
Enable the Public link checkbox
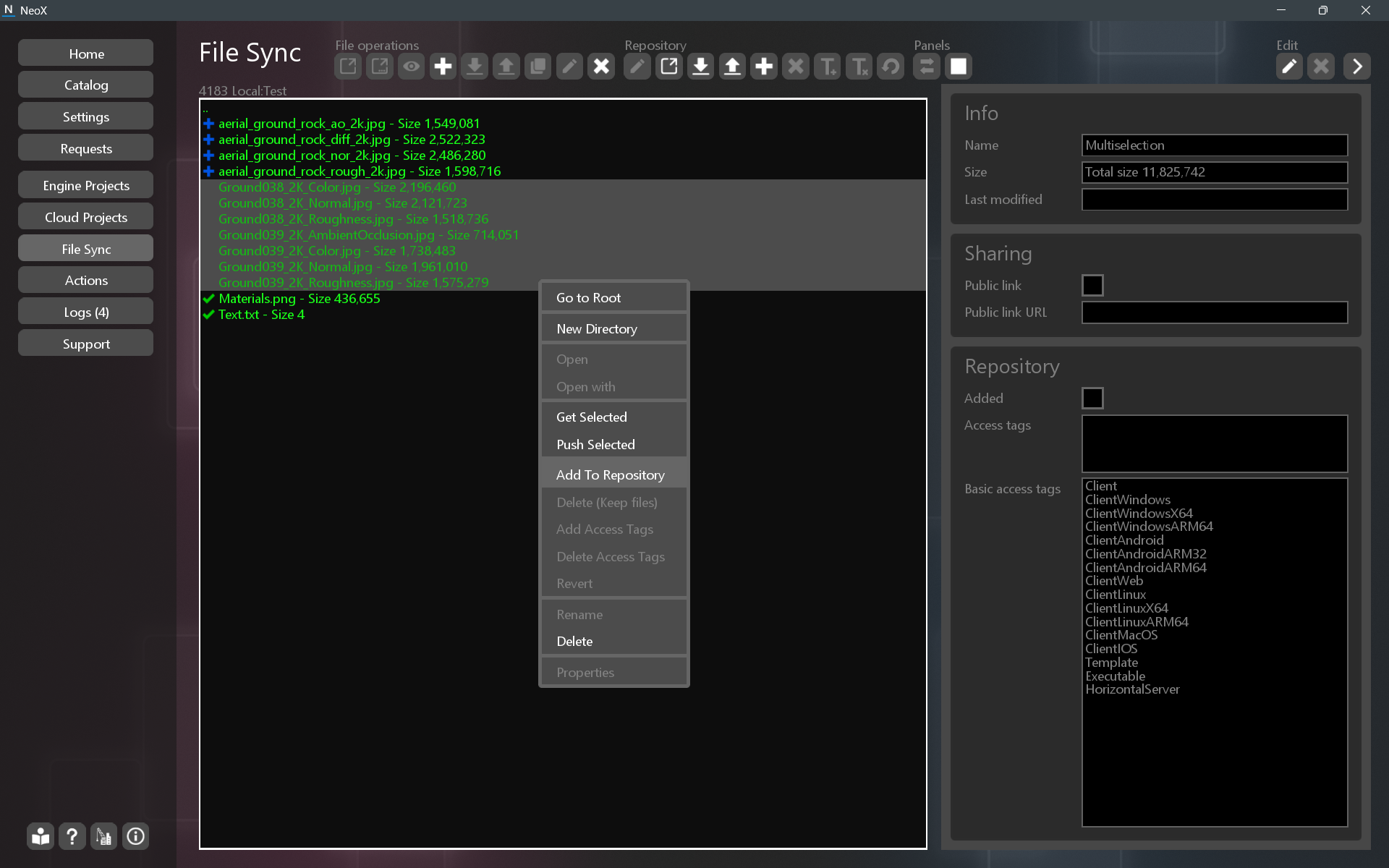tap(1092, 285)
